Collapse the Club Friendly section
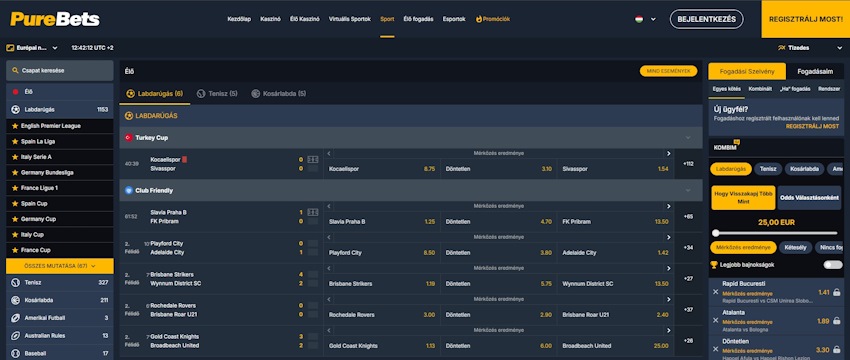Image resolution: width=850 pixels, height=360 pixels. pos(688,191)
